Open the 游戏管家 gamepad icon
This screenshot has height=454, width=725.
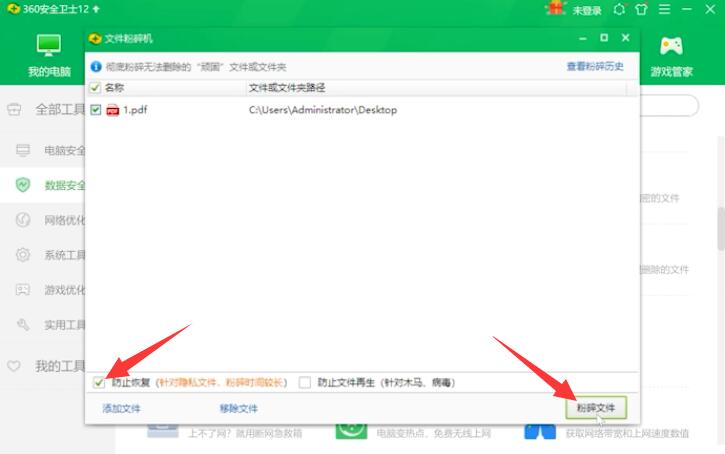671,46
